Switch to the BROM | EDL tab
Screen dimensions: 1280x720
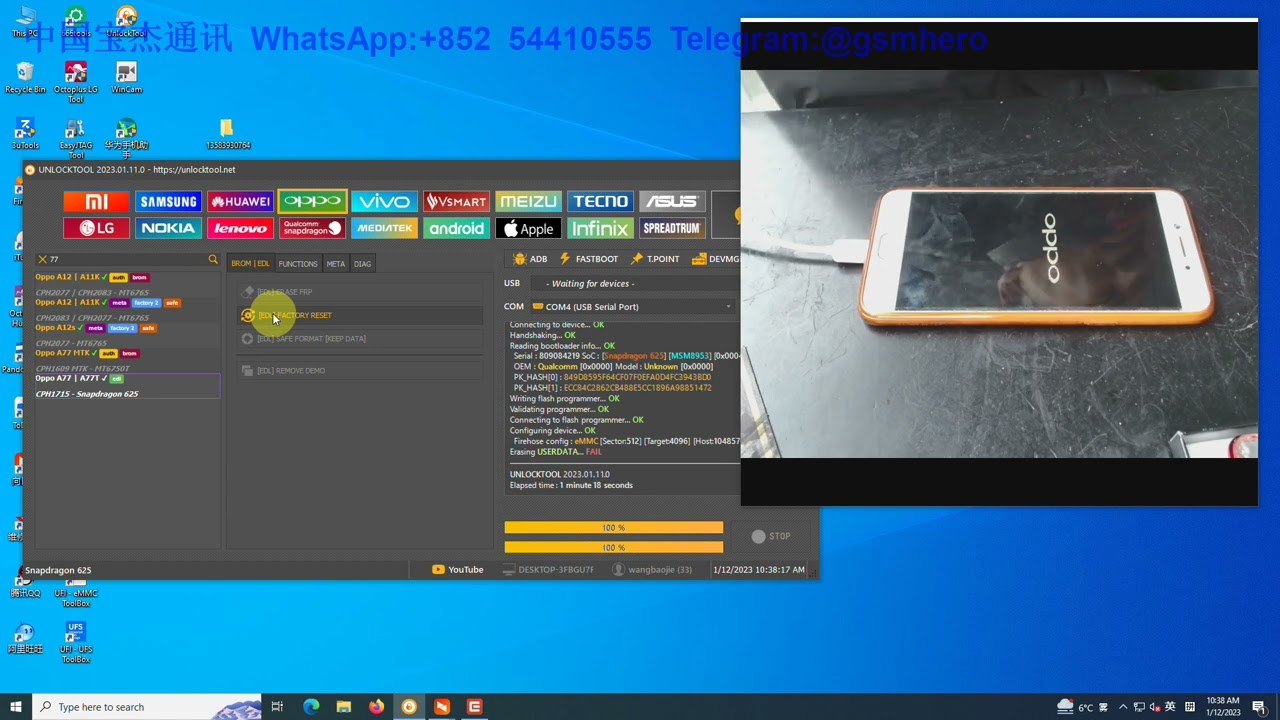pos(250,264)
